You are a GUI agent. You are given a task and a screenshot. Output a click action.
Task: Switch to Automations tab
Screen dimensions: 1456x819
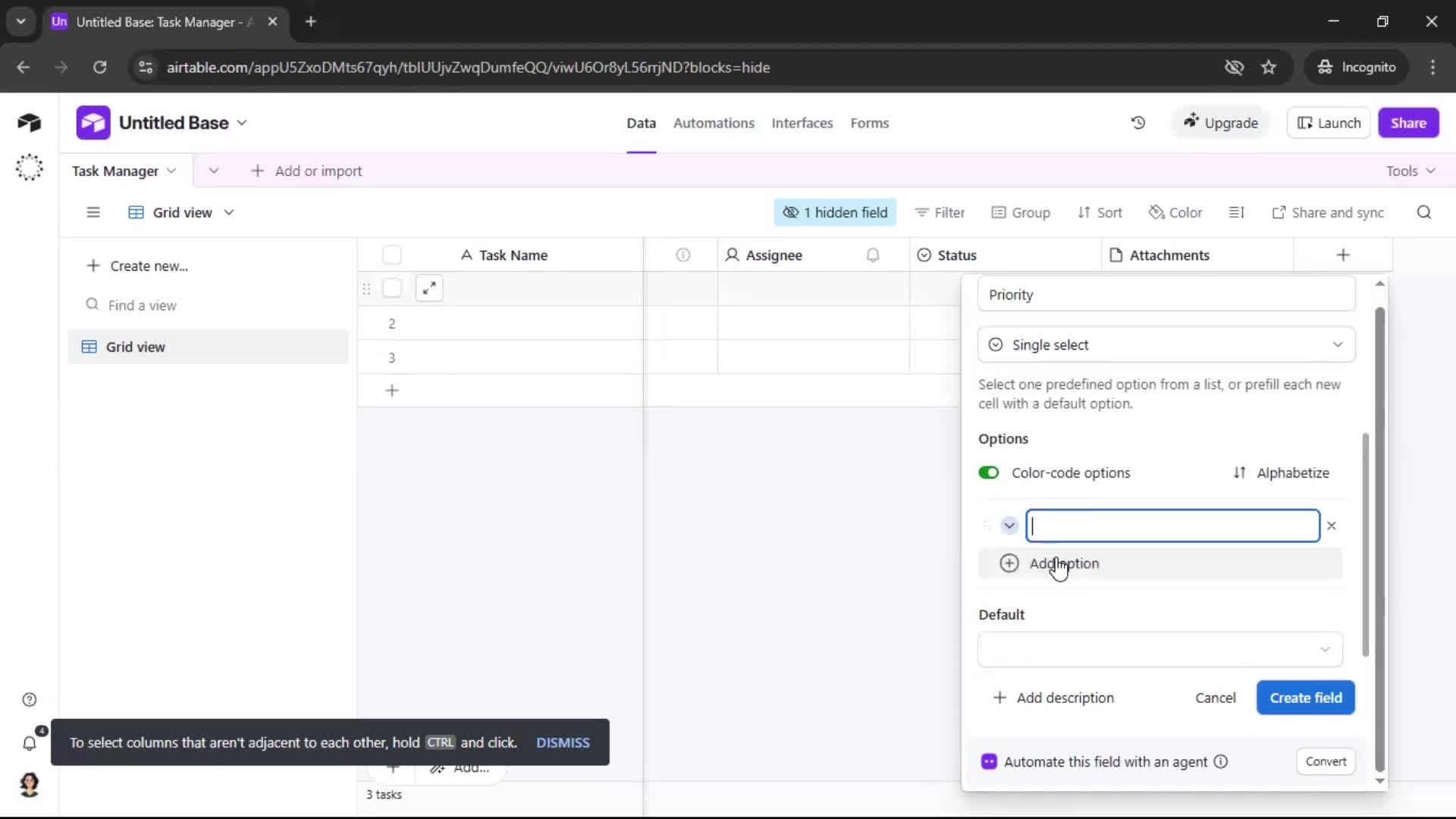(x=714, y=123)
